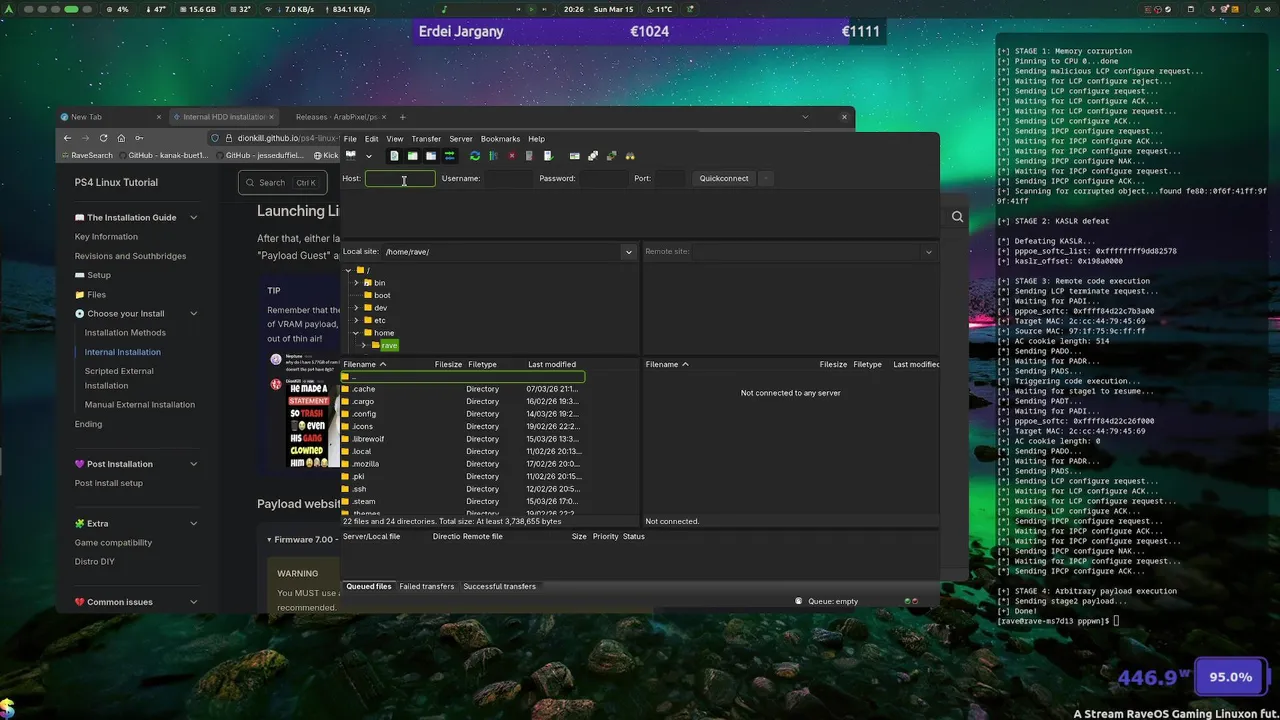Toggle the local directory tree icon
Screen dimensions: 1280x720
[412, 156]
